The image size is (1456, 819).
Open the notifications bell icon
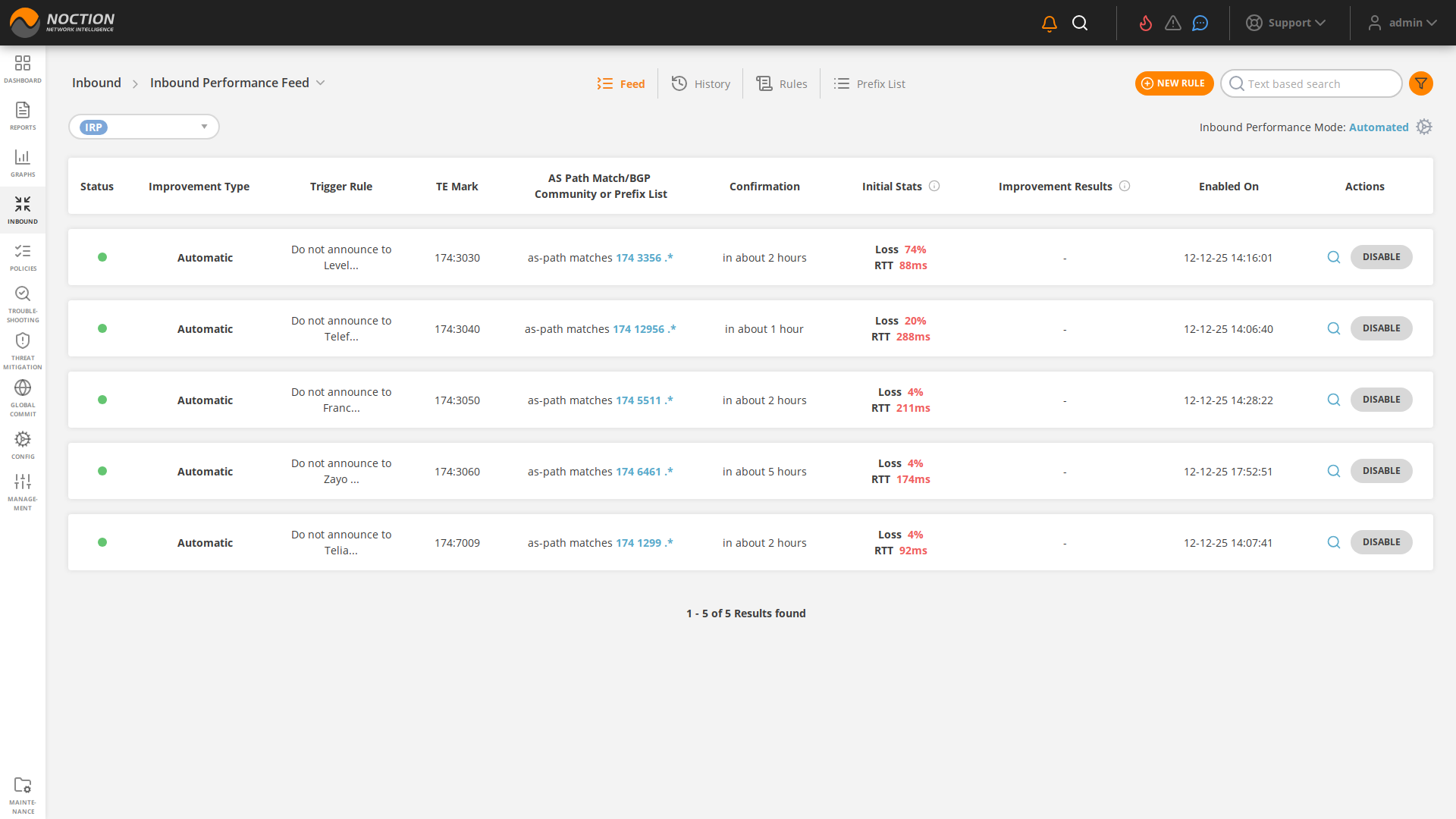[1049, 23]
